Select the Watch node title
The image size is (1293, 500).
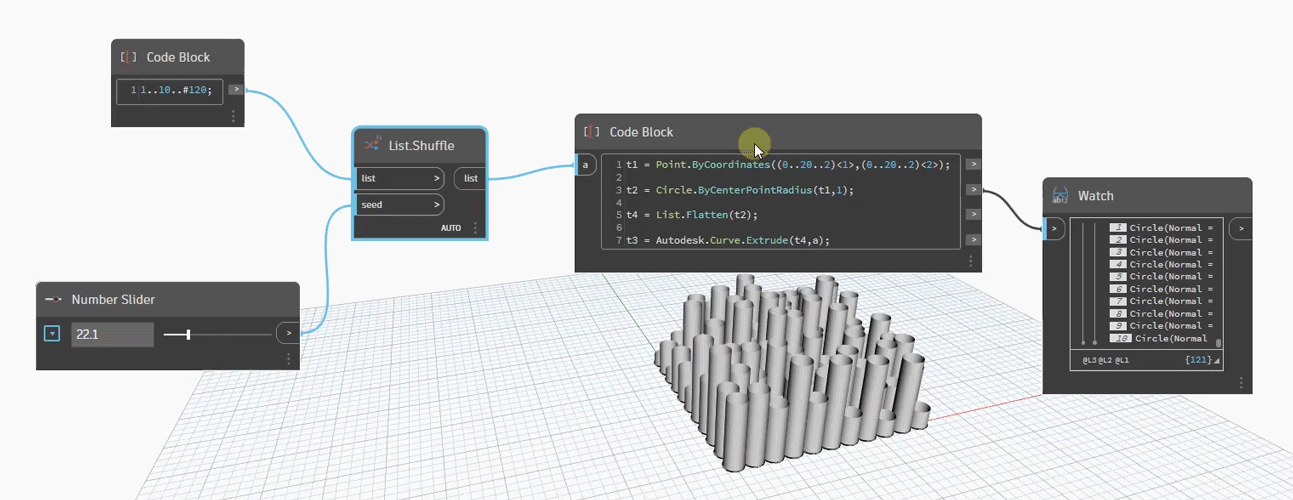click(x=1095, y=196)
